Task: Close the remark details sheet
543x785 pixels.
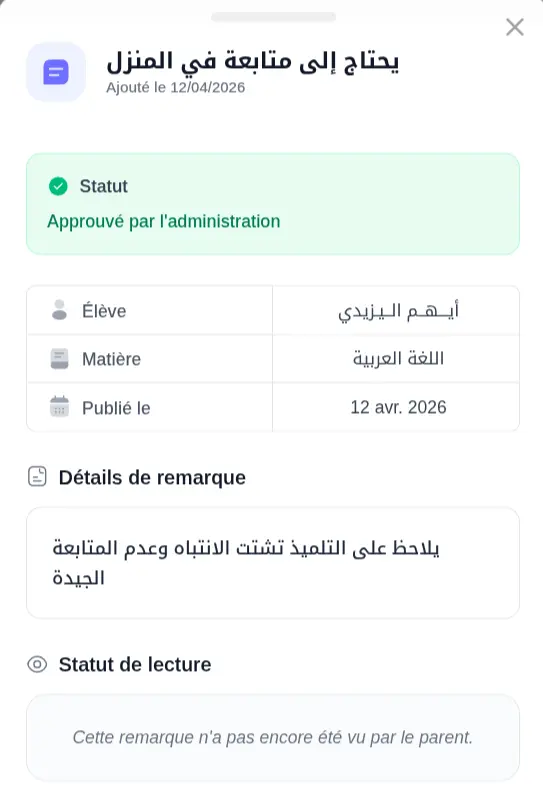Action: pyautogui.click(x=514, y=27)
